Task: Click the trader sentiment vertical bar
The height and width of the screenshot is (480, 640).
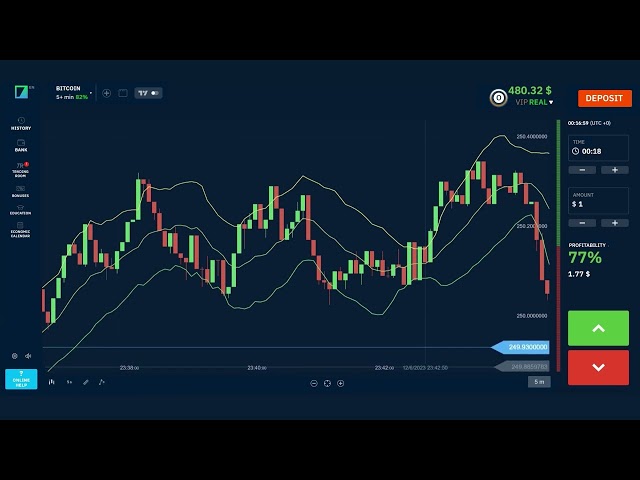Action: point(558,245)
